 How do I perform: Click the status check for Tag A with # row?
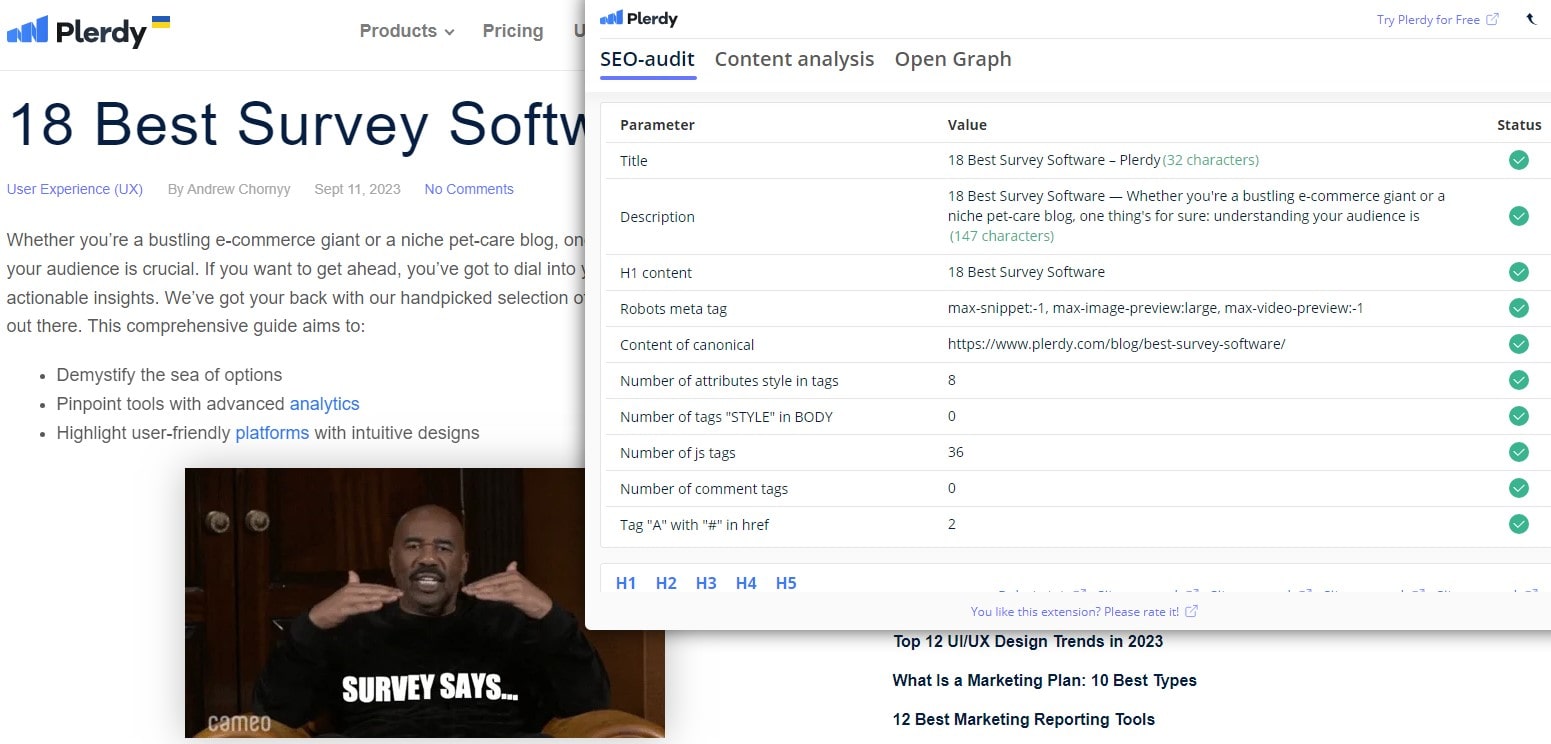[1519, 524]
